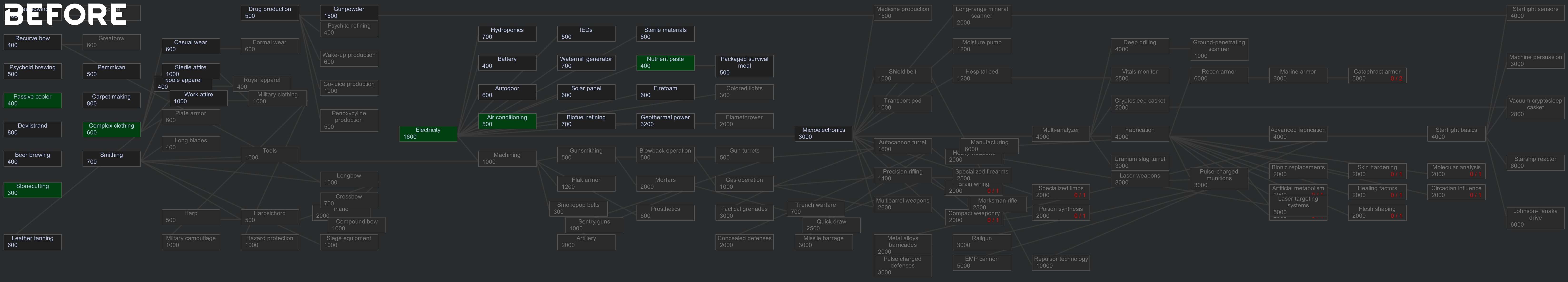1568x282 pixels.
Task: Choose the Siege equipment node
Action: (349, 242)
